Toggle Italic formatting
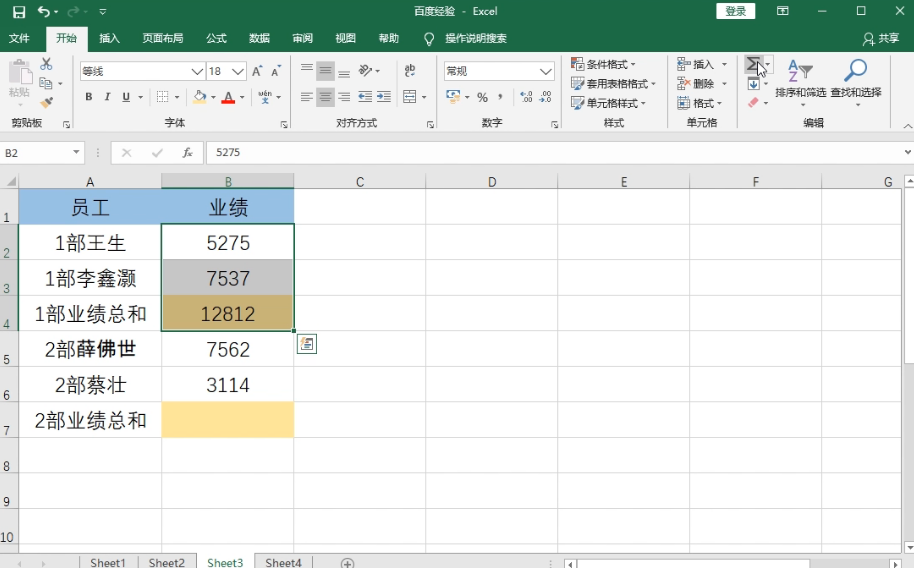The width and height of the screenshot is (914, 568). [107, 97]
